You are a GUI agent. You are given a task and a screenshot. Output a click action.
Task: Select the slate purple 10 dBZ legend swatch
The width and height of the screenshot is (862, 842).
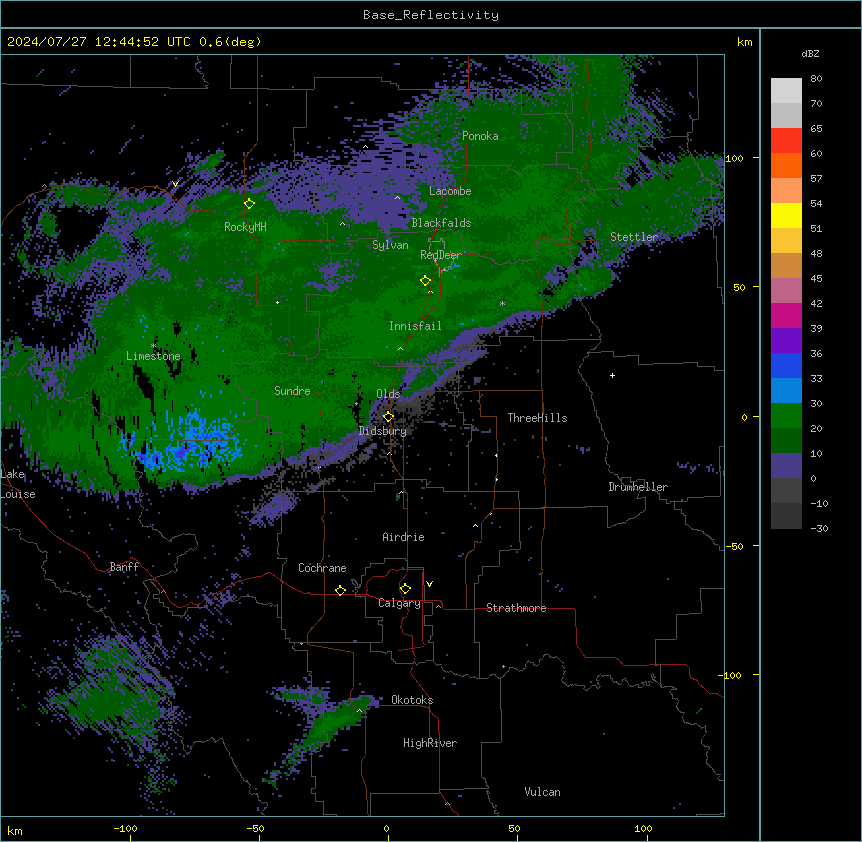pos(786,466)
